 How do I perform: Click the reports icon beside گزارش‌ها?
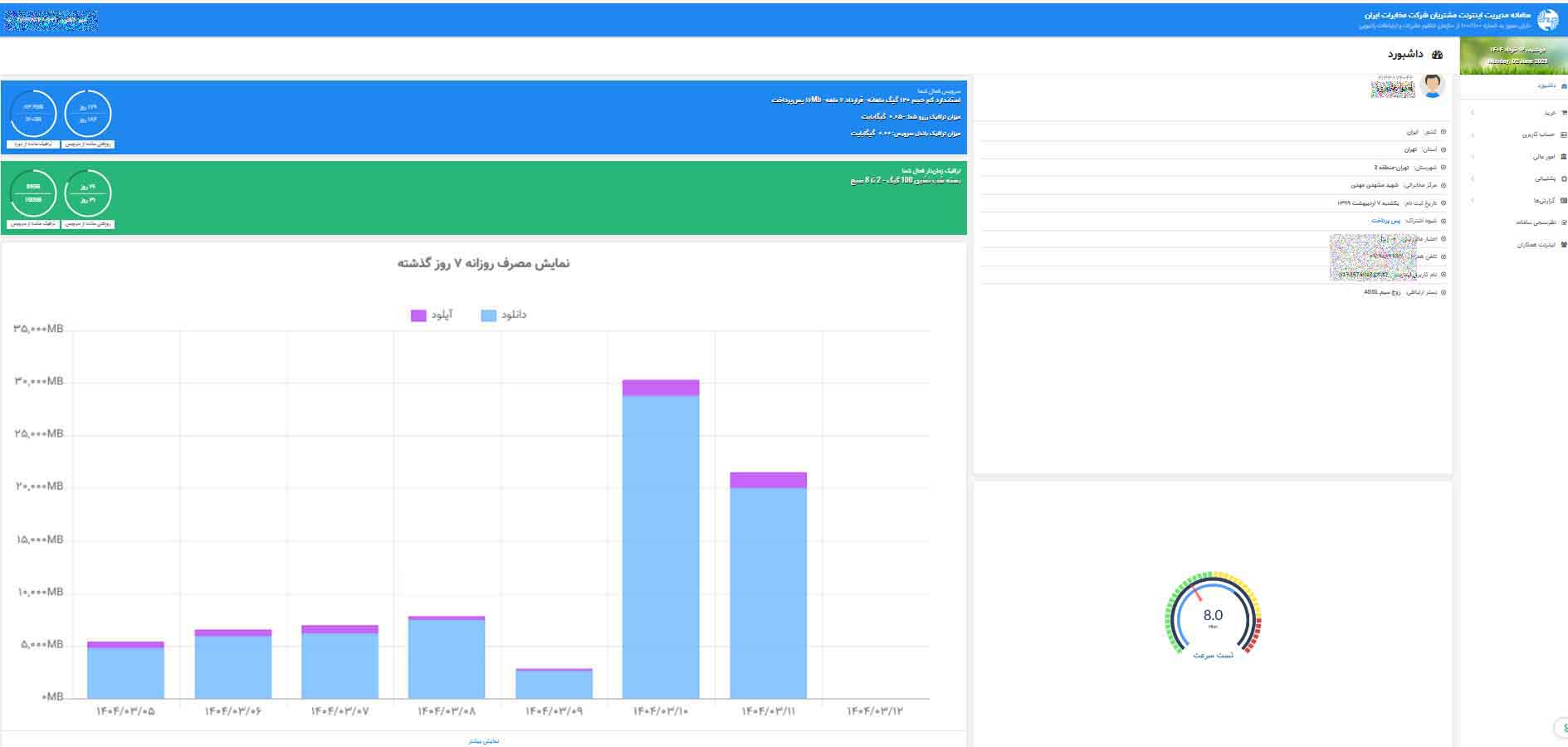1564,201
